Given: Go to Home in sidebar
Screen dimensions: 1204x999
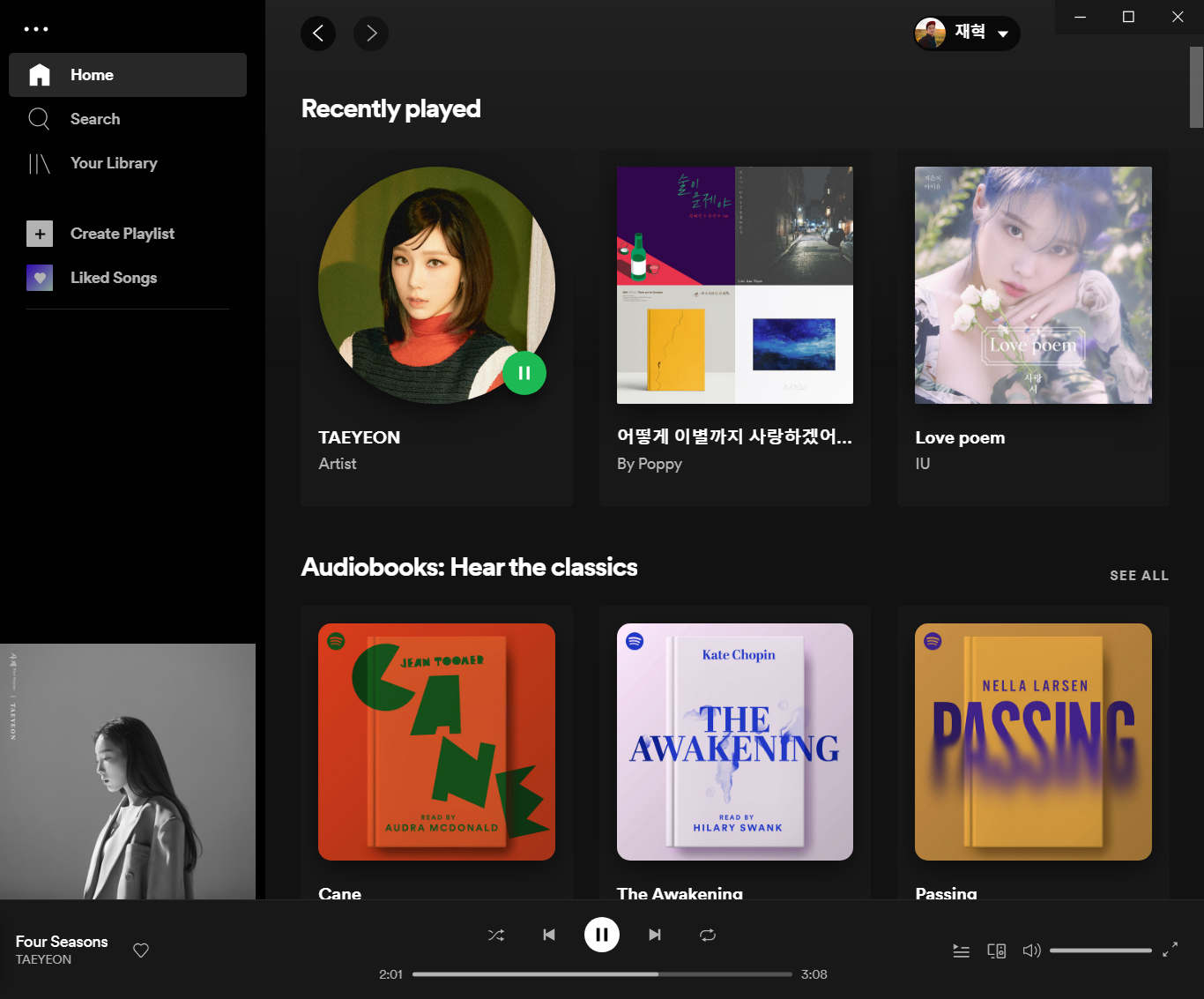Looking at the screenshot, I should (128, 75).
